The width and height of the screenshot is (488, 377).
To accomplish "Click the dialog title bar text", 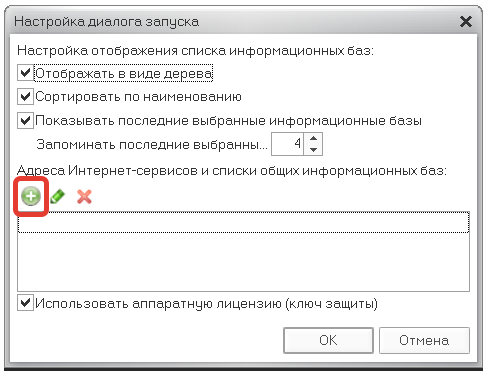I will (107, 22).
